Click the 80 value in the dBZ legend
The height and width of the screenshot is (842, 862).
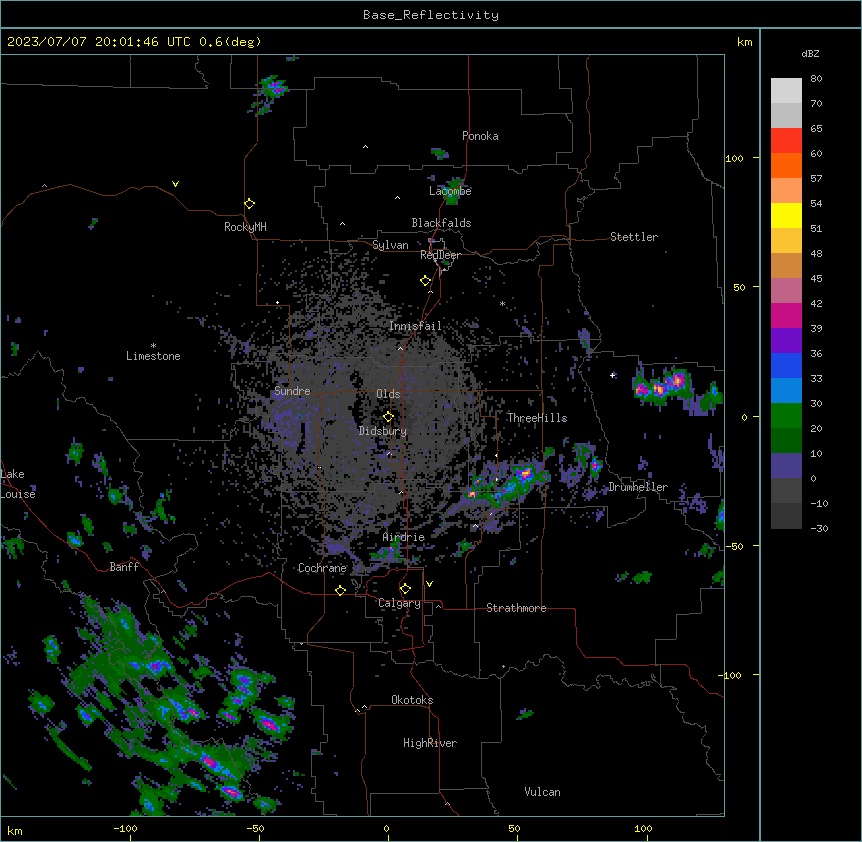816,79
